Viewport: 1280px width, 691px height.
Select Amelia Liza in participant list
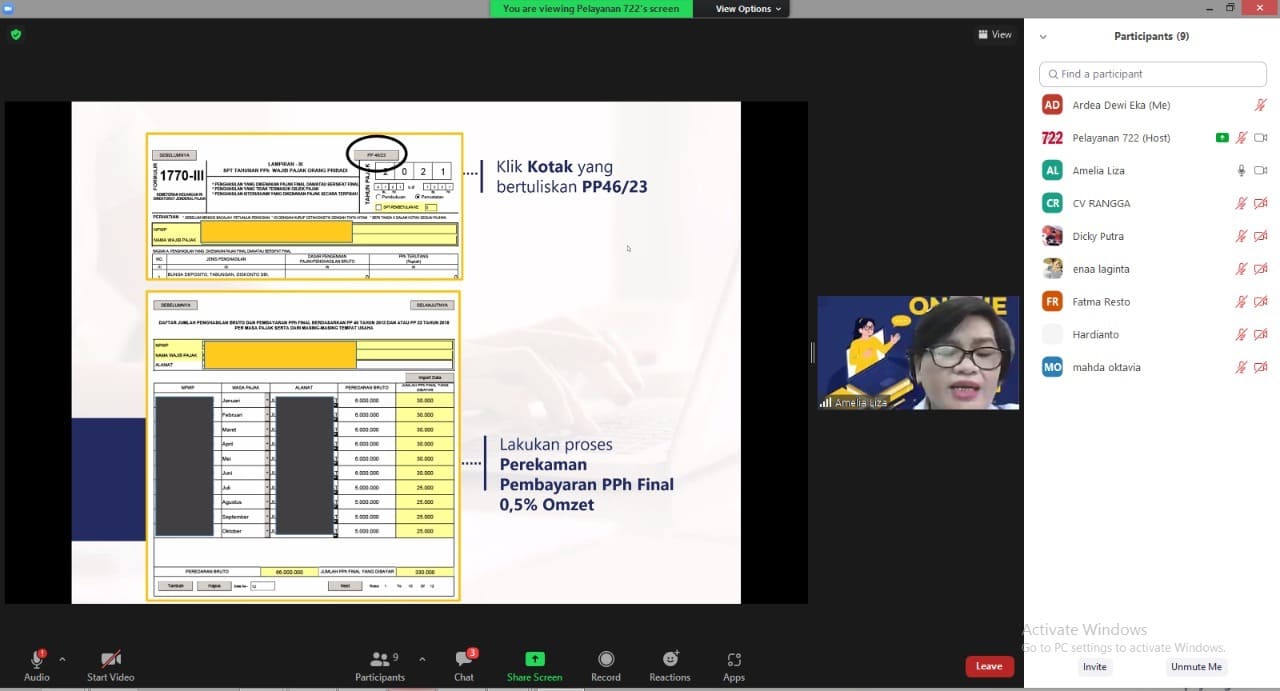tap(1098, 171)
